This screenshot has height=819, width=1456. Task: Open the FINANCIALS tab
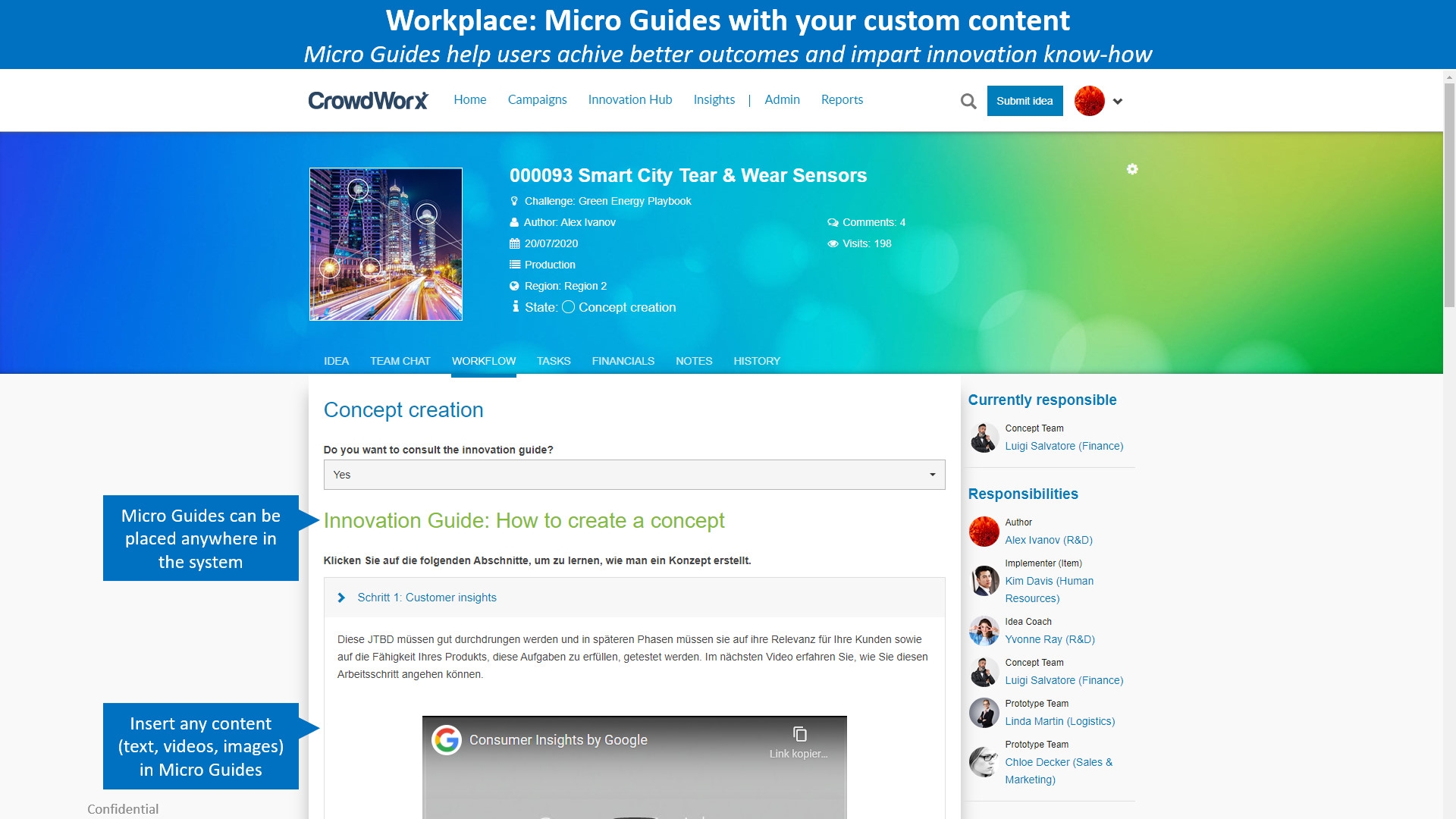coord(623,361)
